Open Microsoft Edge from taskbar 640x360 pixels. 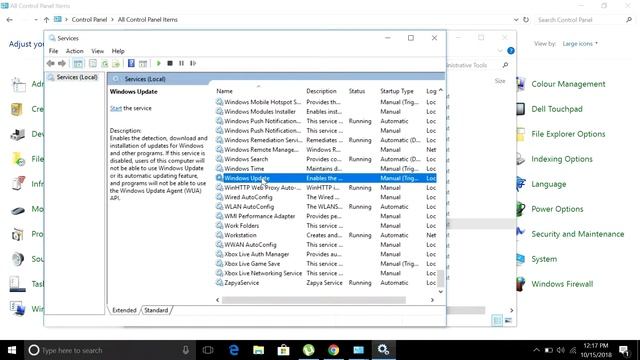click(234, 350)
